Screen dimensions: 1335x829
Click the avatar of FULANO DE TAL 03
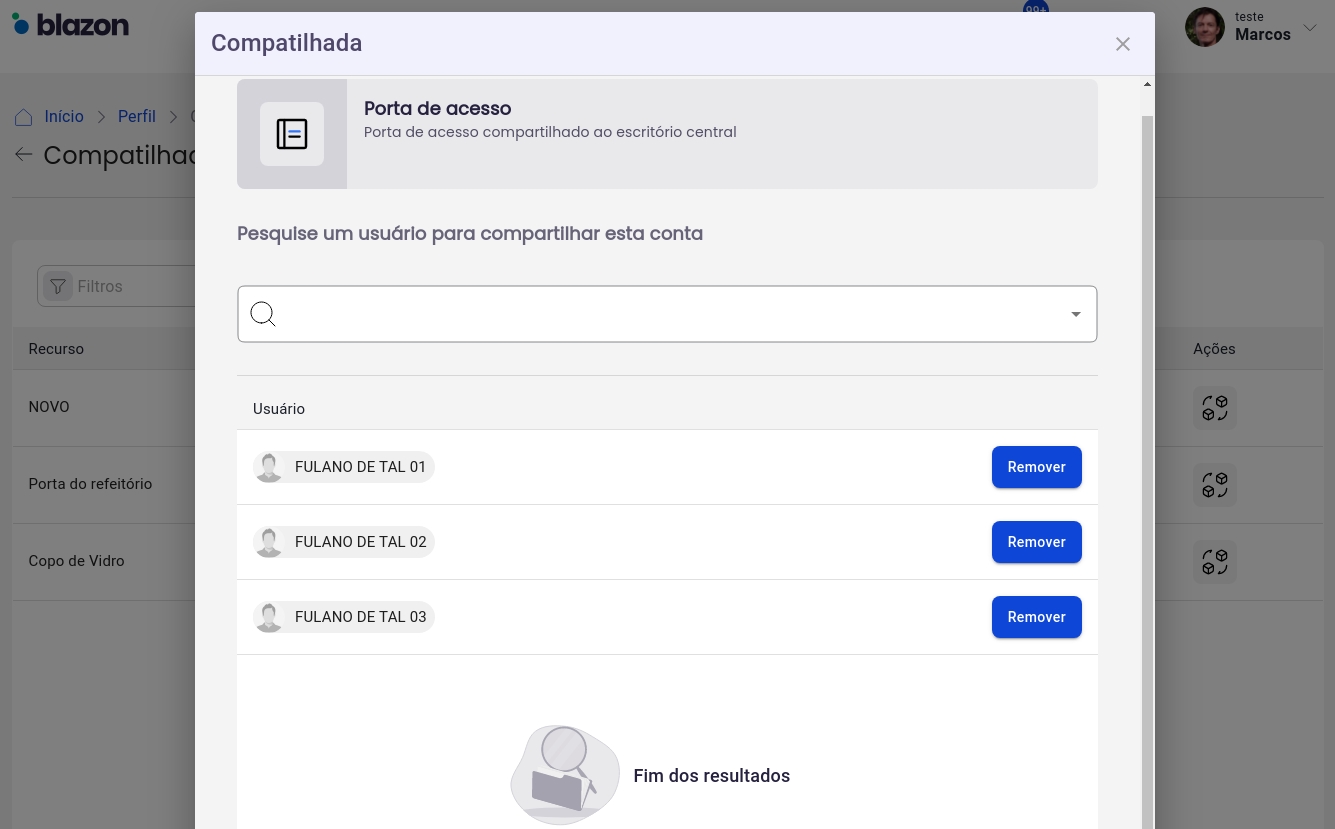click(269, 617)
